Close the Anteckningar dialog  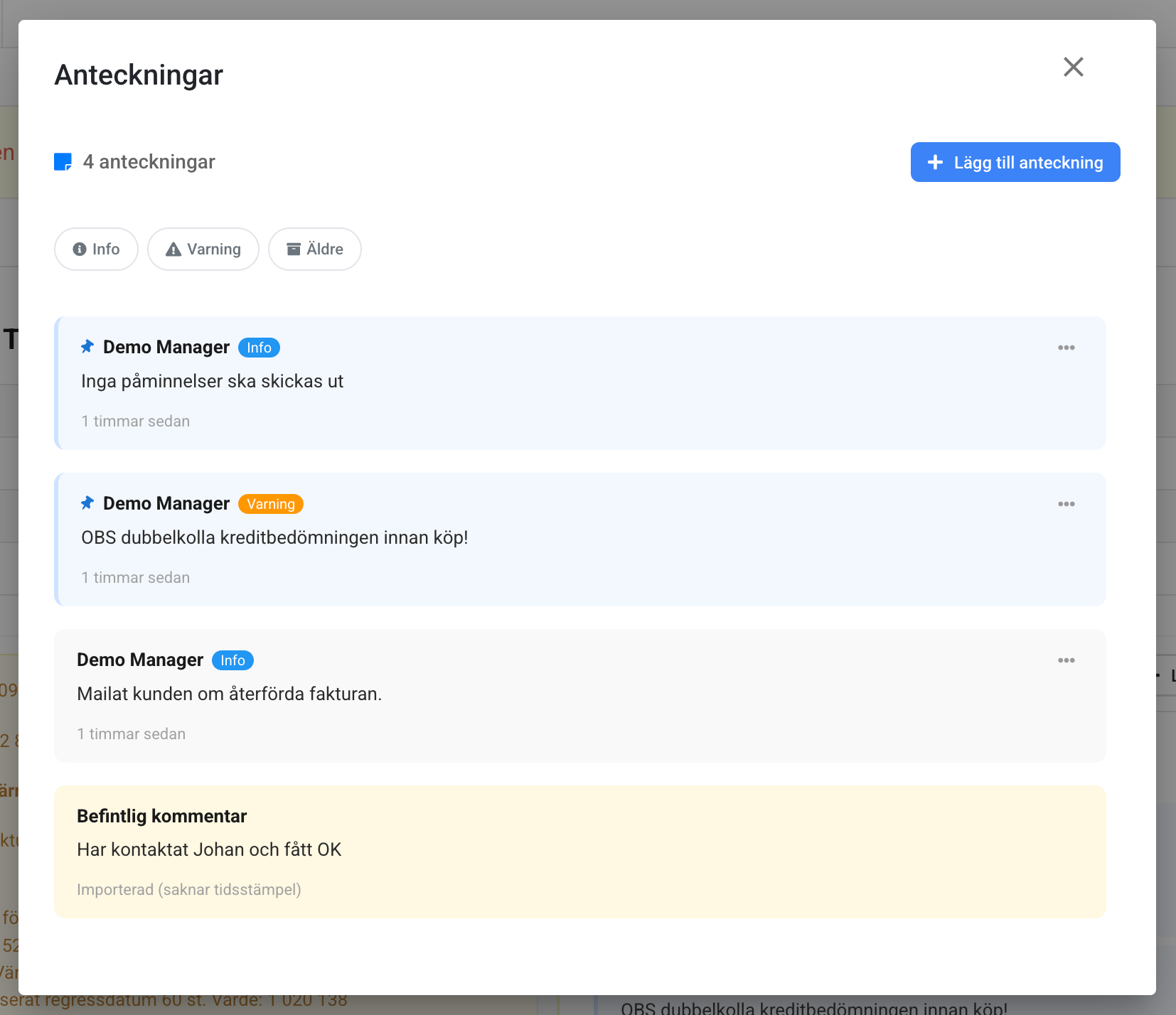pos(1073,67)
